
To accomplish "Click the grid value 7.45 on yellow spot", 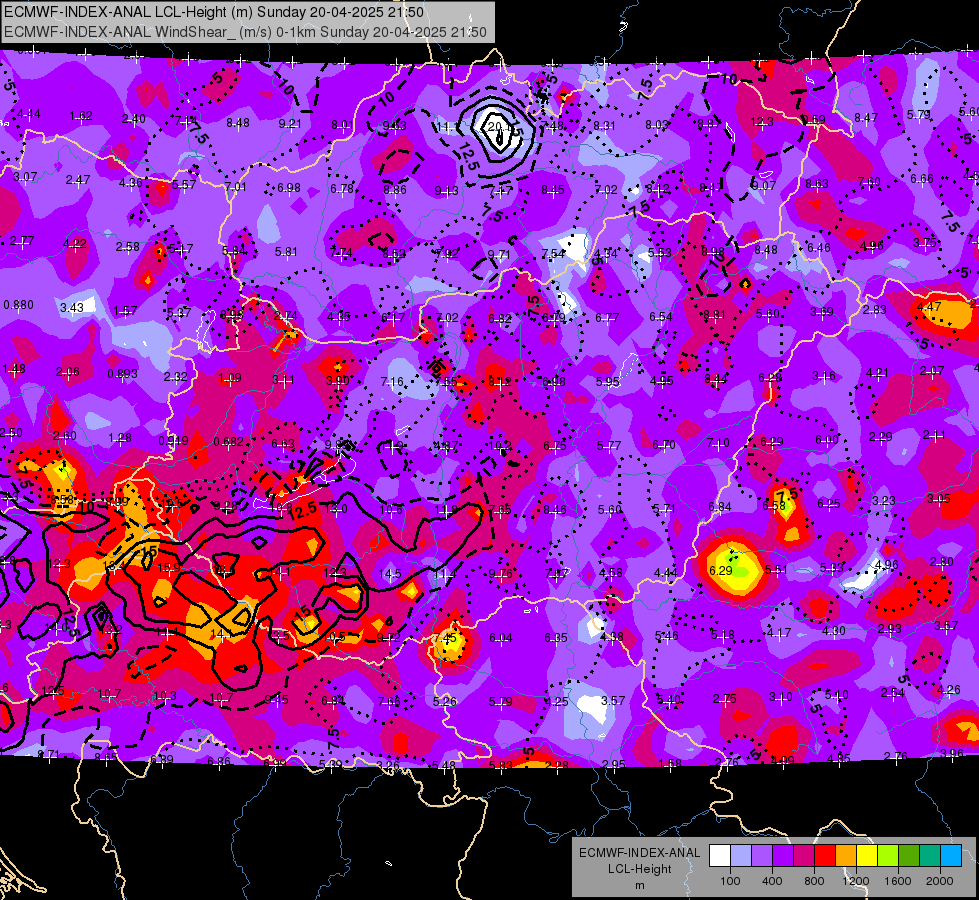I will pos(445,638).
